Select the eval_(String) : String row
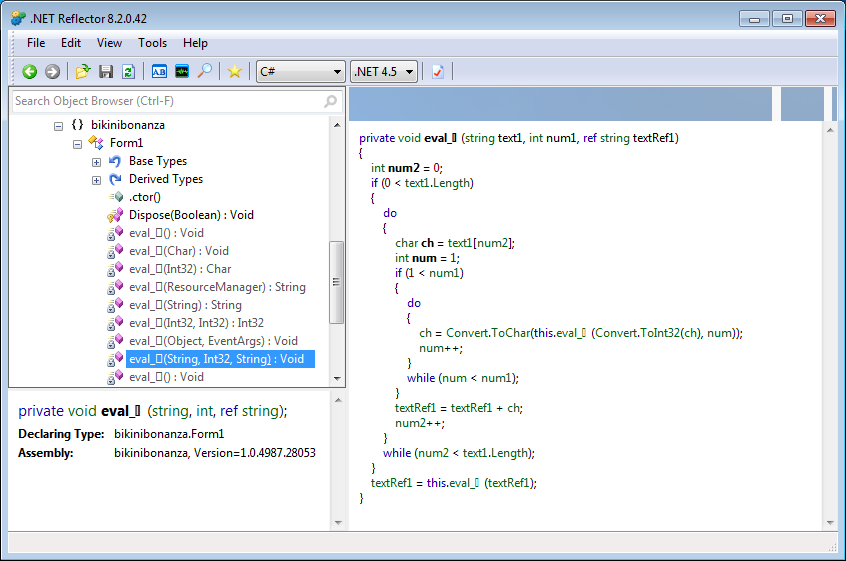Screen dimensions: 846x561 [x=185, y=305]
